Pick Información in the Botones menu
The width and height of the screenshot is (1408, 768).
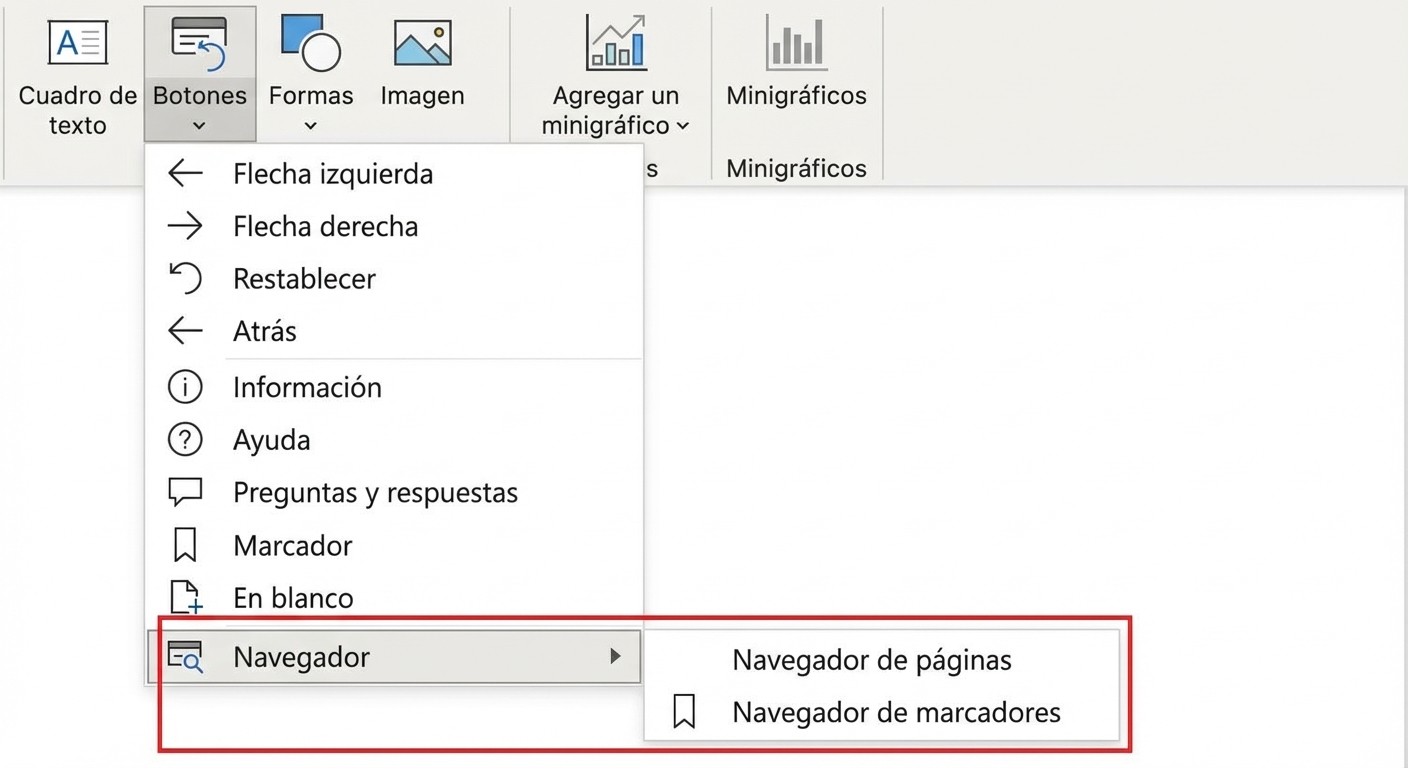click(x=394, y=387)
